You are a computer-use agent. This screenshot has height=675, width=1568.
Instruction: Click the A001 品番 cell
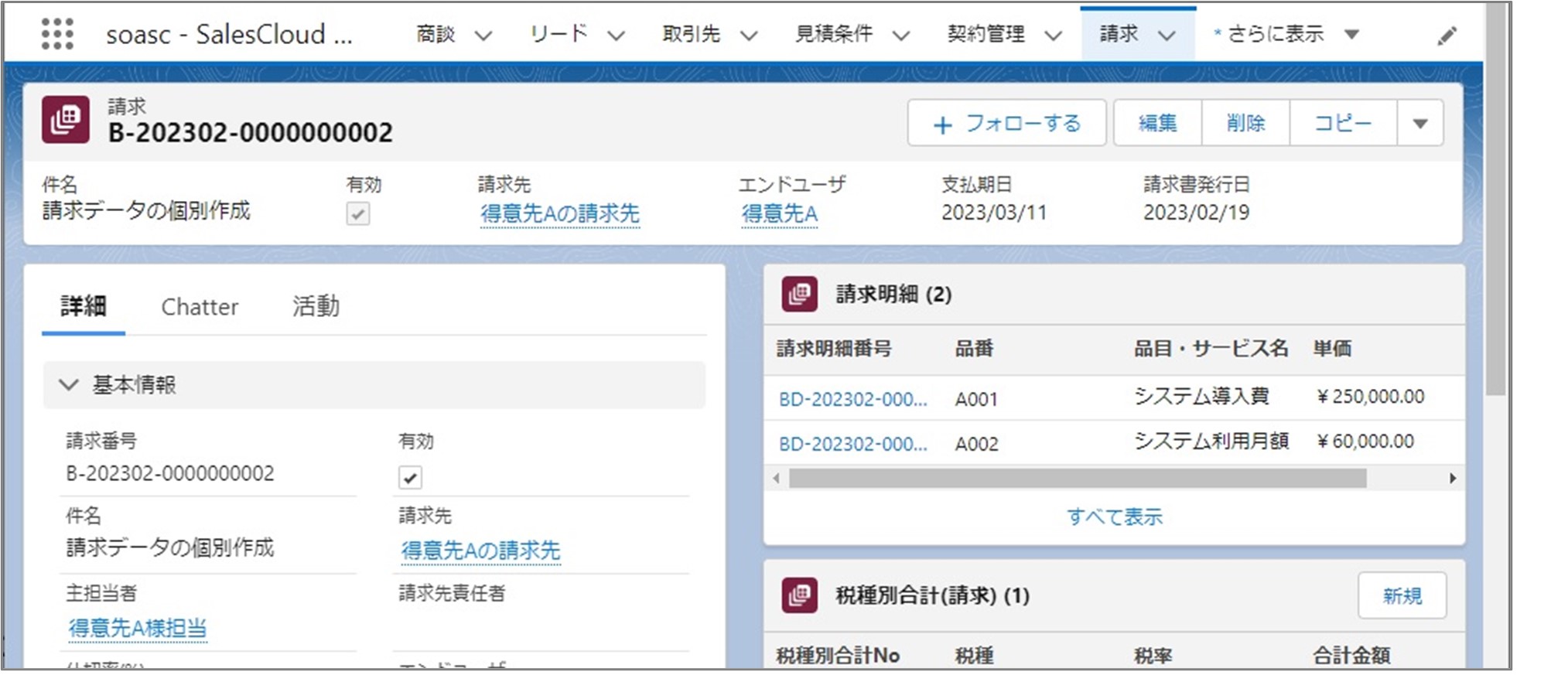coord(976,400)
